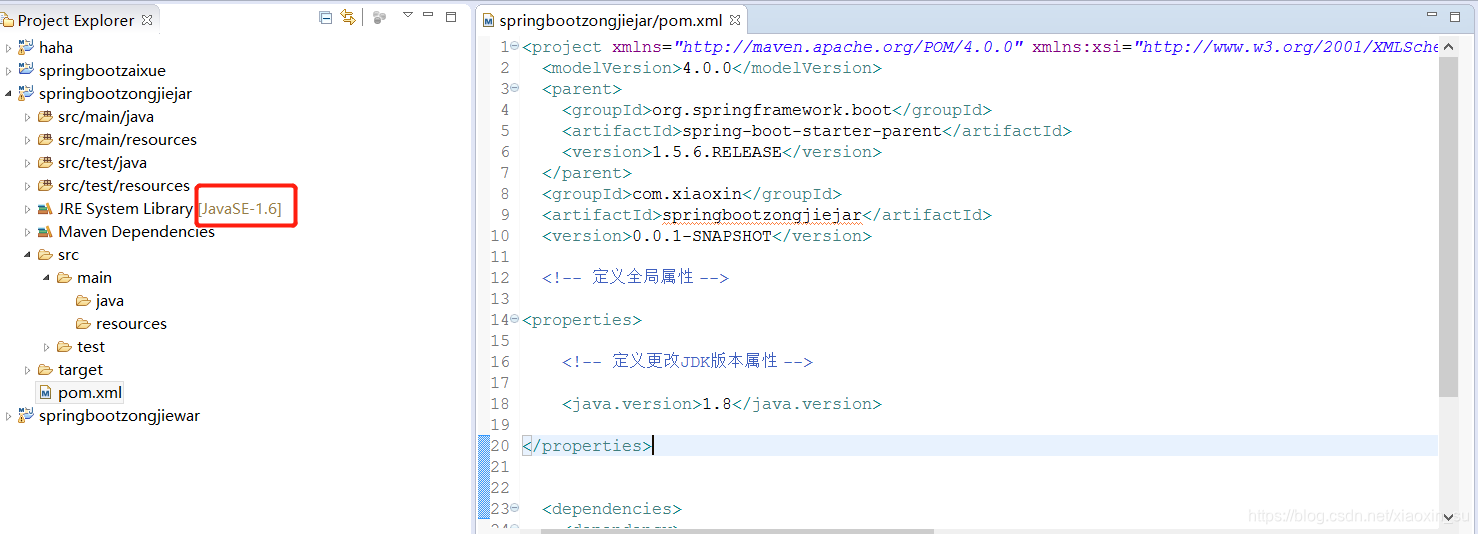Open the Project Explorer View Menu triangle
The width and height of the screenshot is (1478, 534).
point(407,16)
